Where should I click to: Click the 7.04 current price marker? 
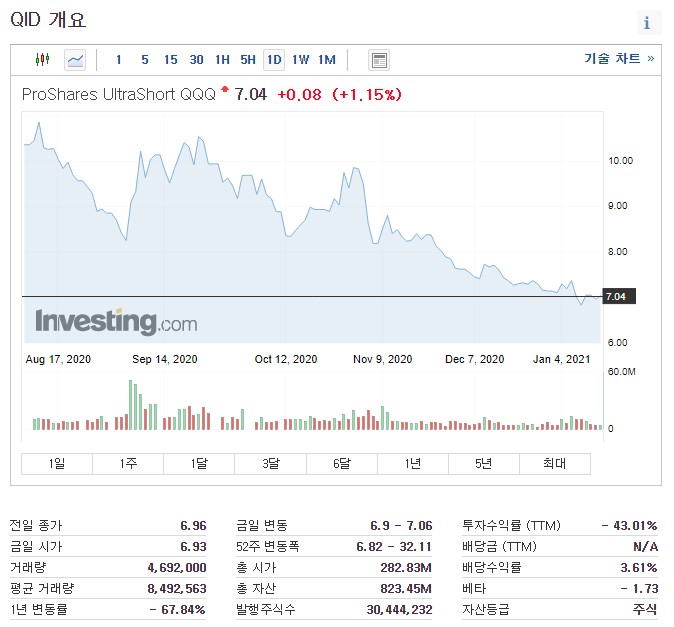coord(619,296)
